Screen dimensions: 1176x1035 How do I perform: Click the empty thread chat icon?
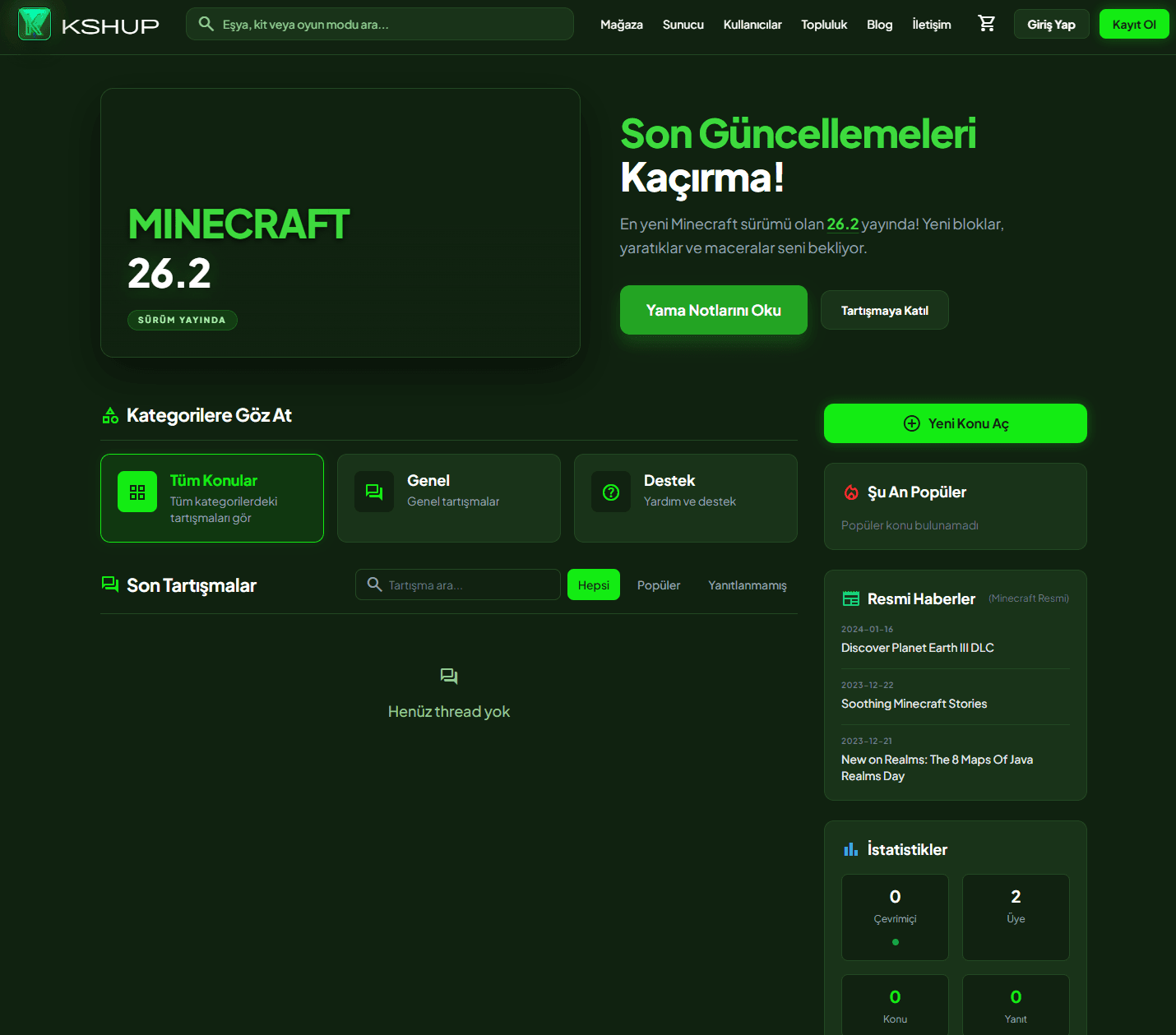pos(449,677)
